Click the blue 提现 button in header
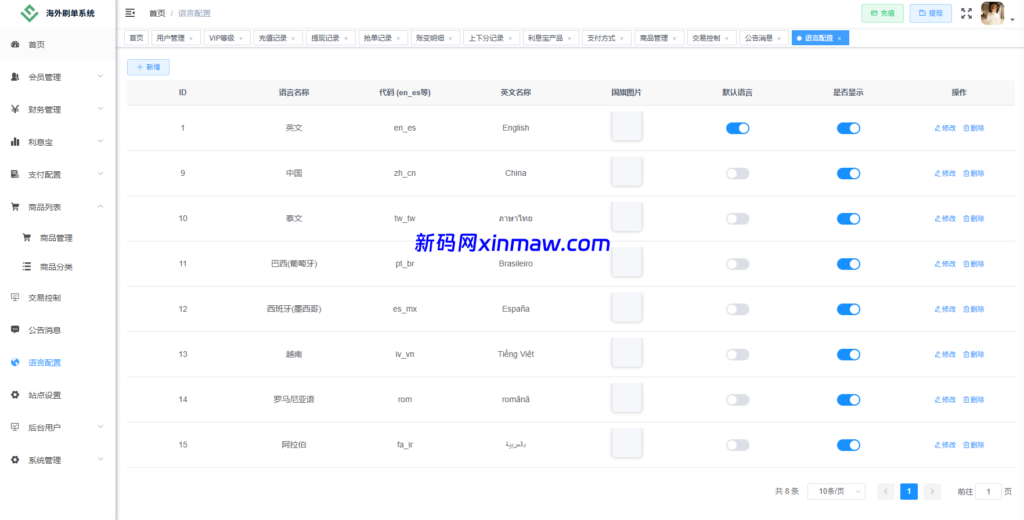Screen dimensions: 1024x520 pyautogui.click(x=931, y=13)
